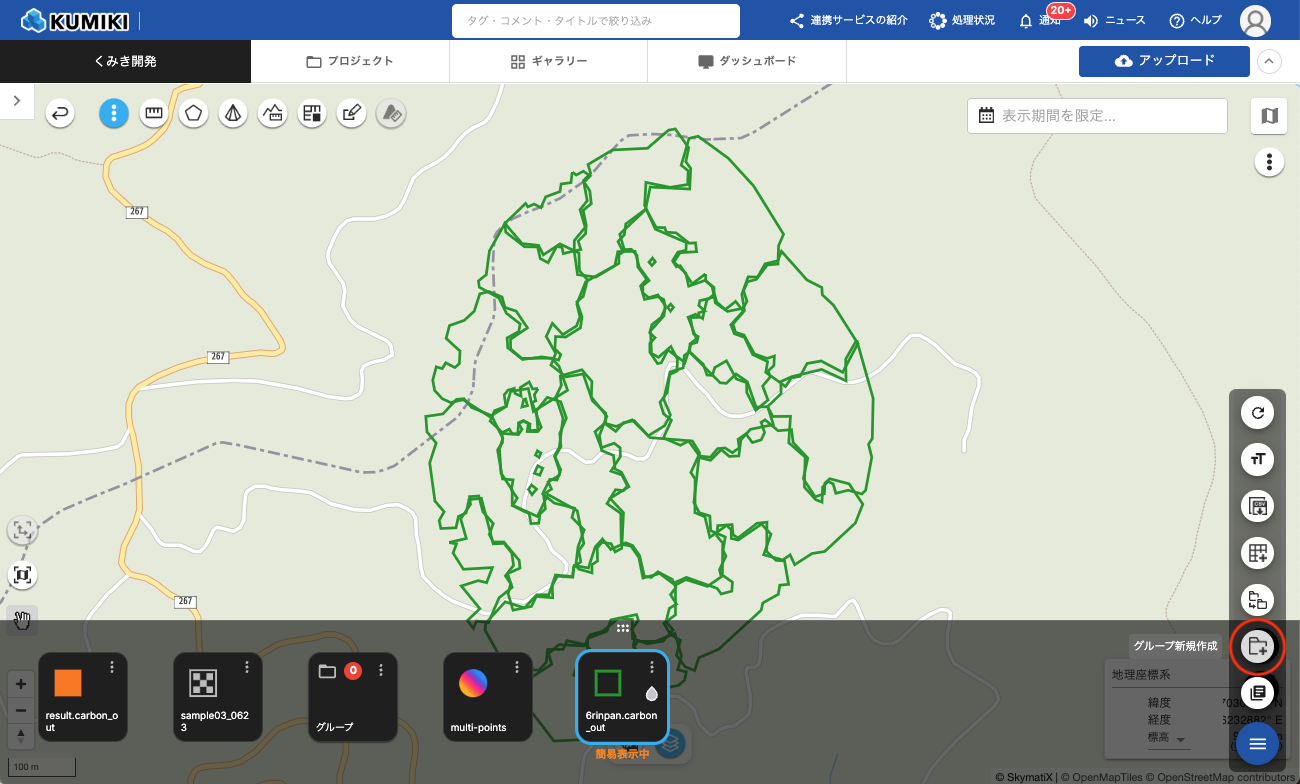This screenshot has width=1300, height=784.
Task: Select the pentagon area measurement tool
Action: coord(193,114)
